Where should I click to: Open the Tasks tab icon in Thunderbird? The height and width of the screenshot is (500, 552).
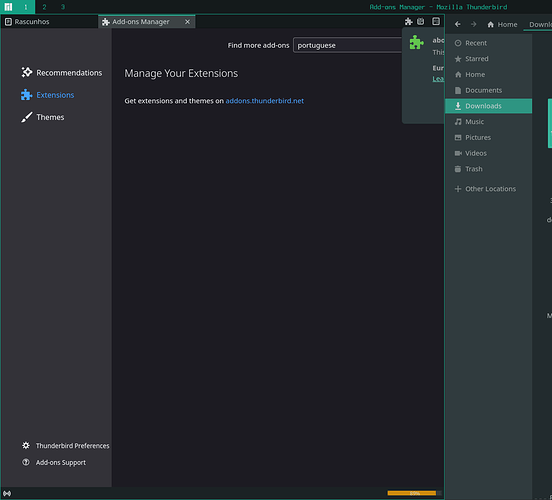coord(436,21)
